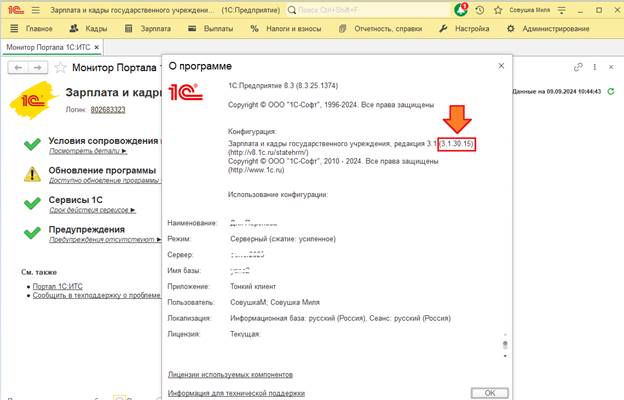Open Посмотреть детали link under Условия сопровождения
Viewport: 624px width, 400px height.
[88, 151]
